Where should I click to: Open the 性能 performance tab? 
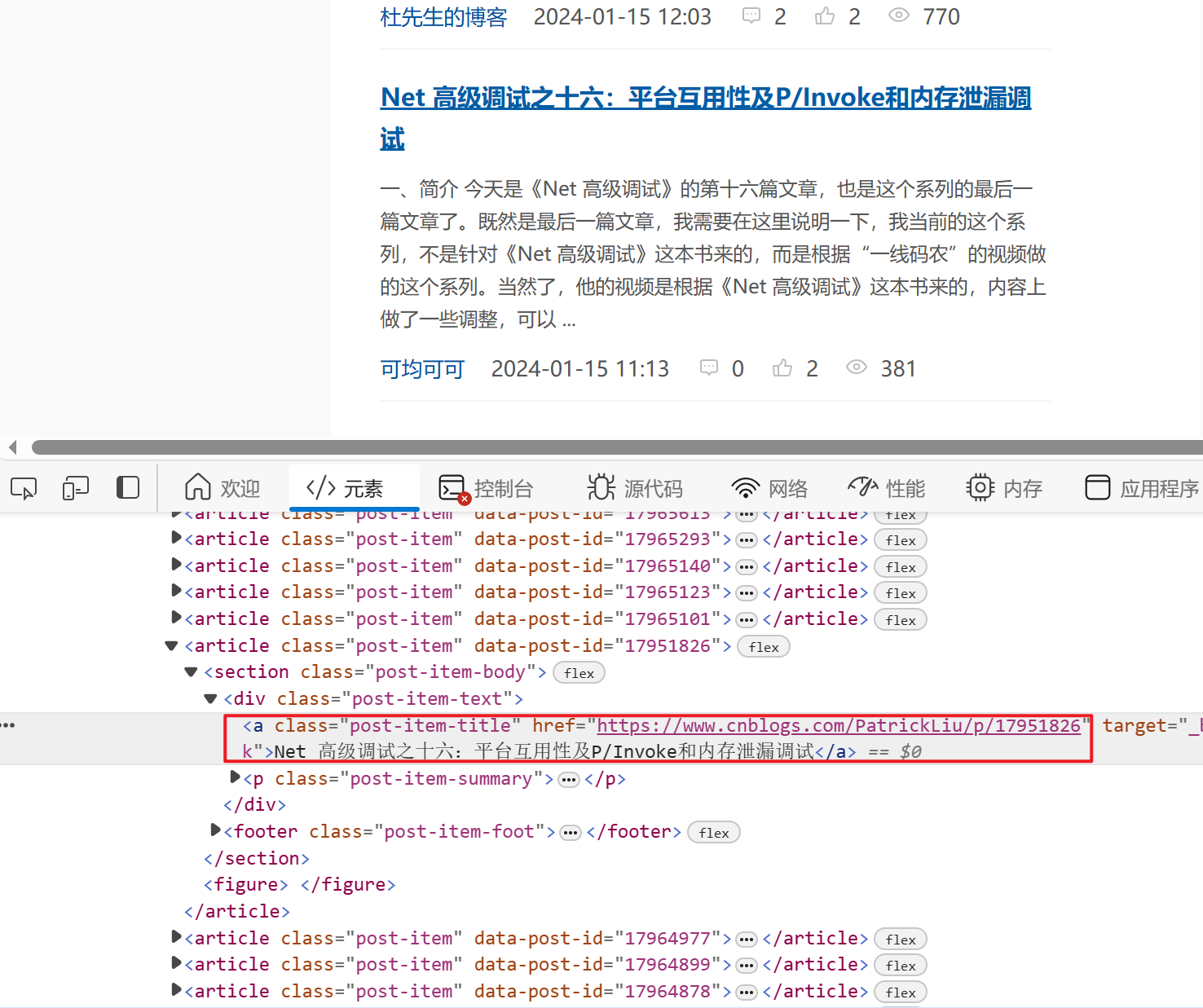pyautogui.click(x=887, y=488)
